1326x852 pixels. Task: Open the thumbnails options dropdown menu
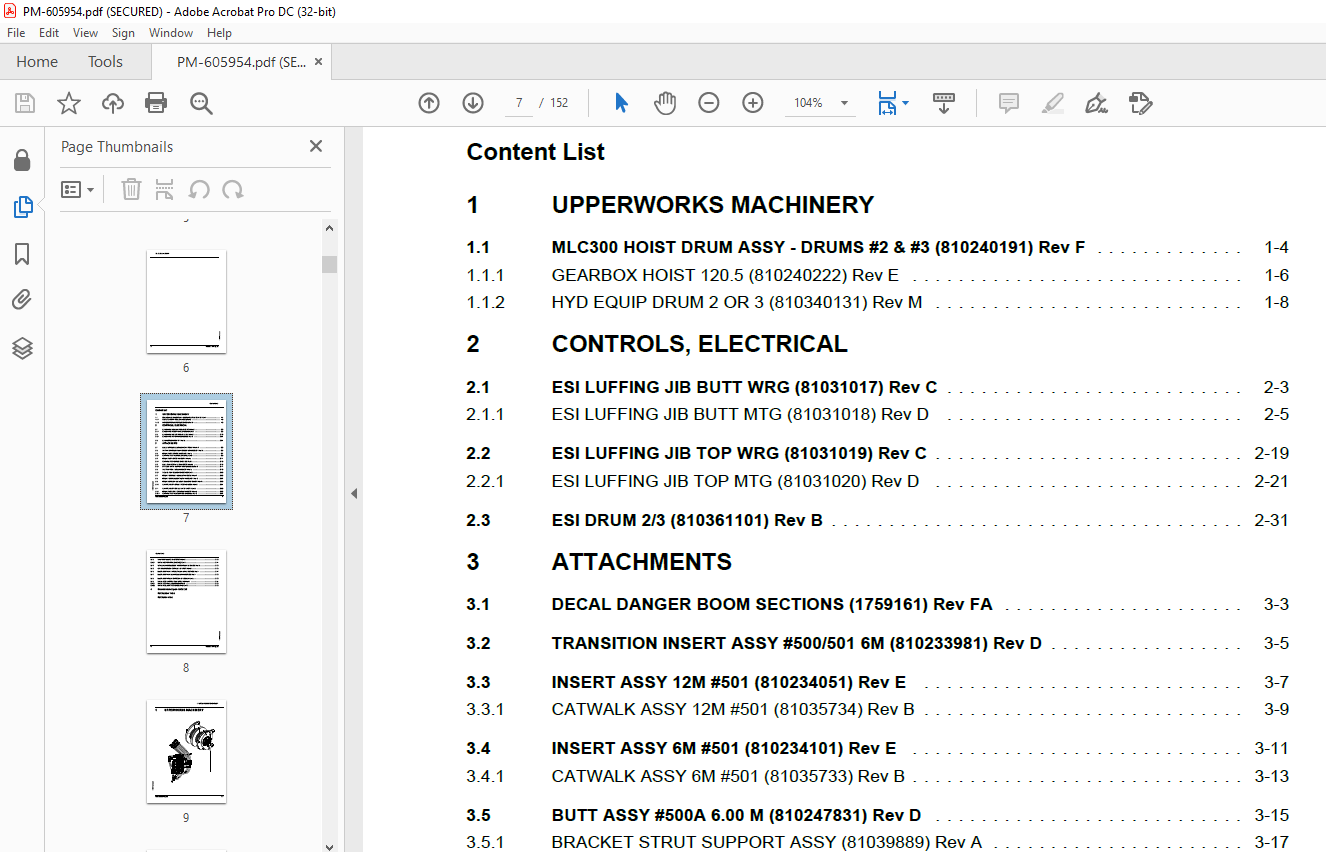(77, 189)
